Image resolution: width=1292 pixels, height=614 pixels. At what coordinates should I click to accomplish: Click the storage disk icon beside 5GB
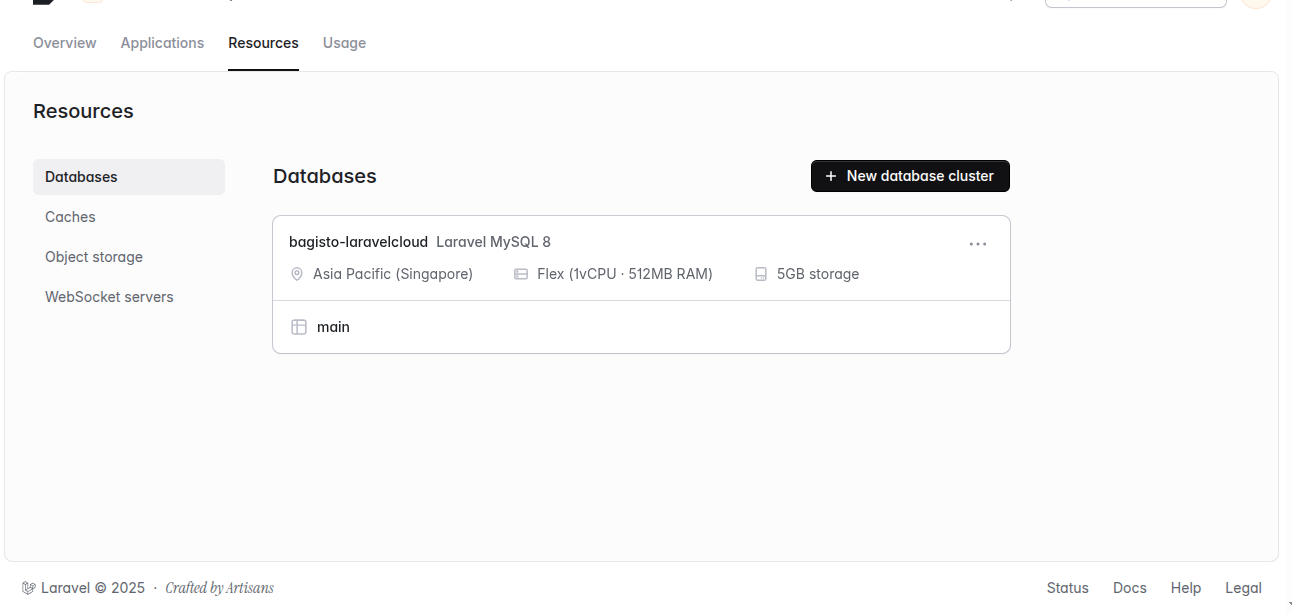click(x=761, y=274)
